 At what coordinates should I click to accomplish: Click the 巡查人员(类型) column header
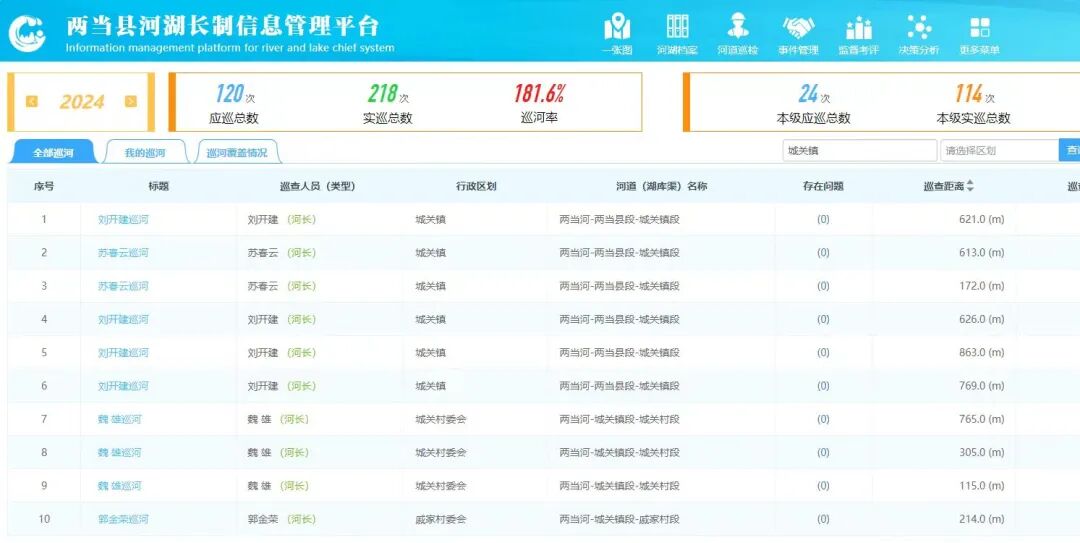tap(317, 186)
